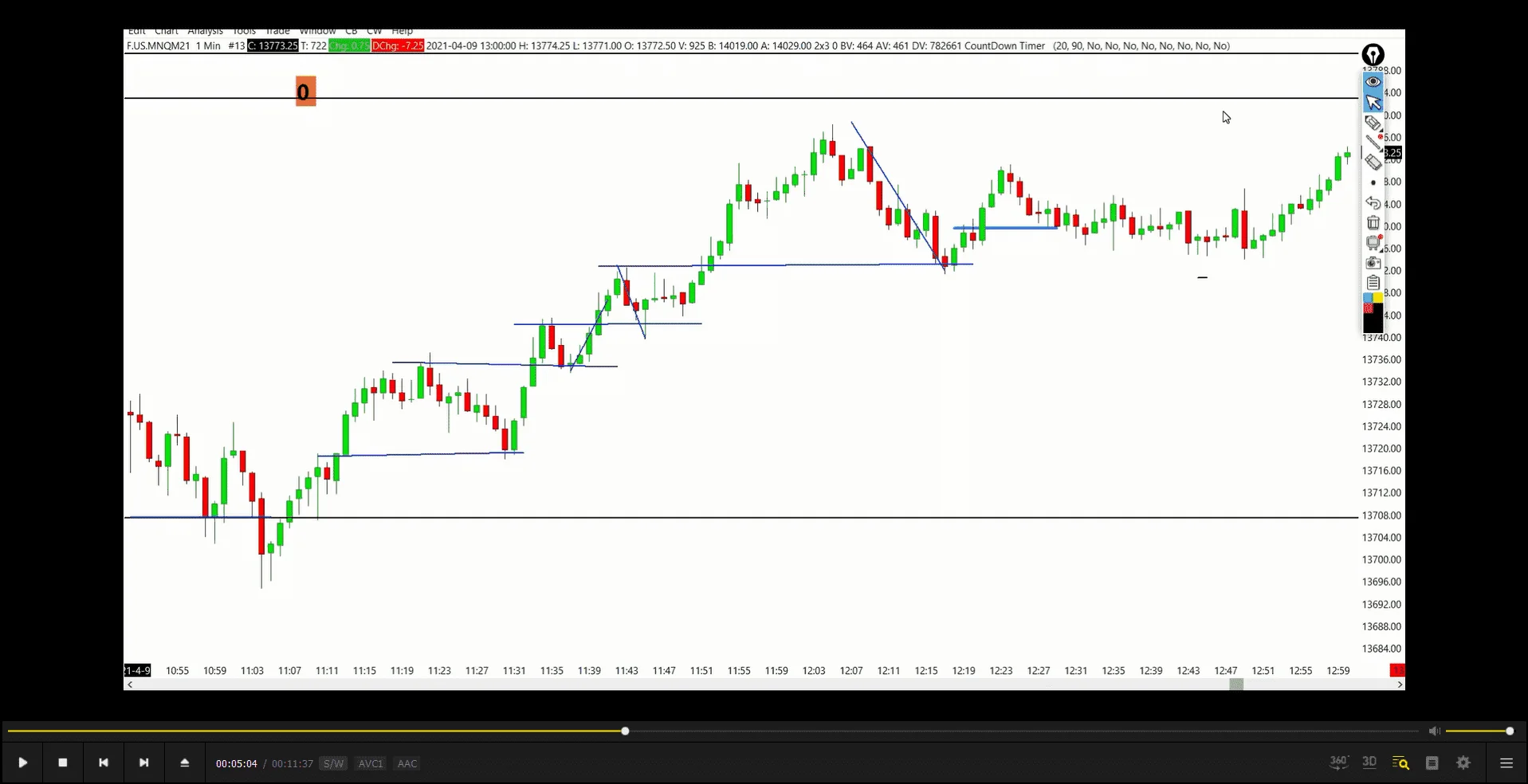Select the line drawing tool
The height and width of the screenshot is (784, 1528).
[1373, 143]
